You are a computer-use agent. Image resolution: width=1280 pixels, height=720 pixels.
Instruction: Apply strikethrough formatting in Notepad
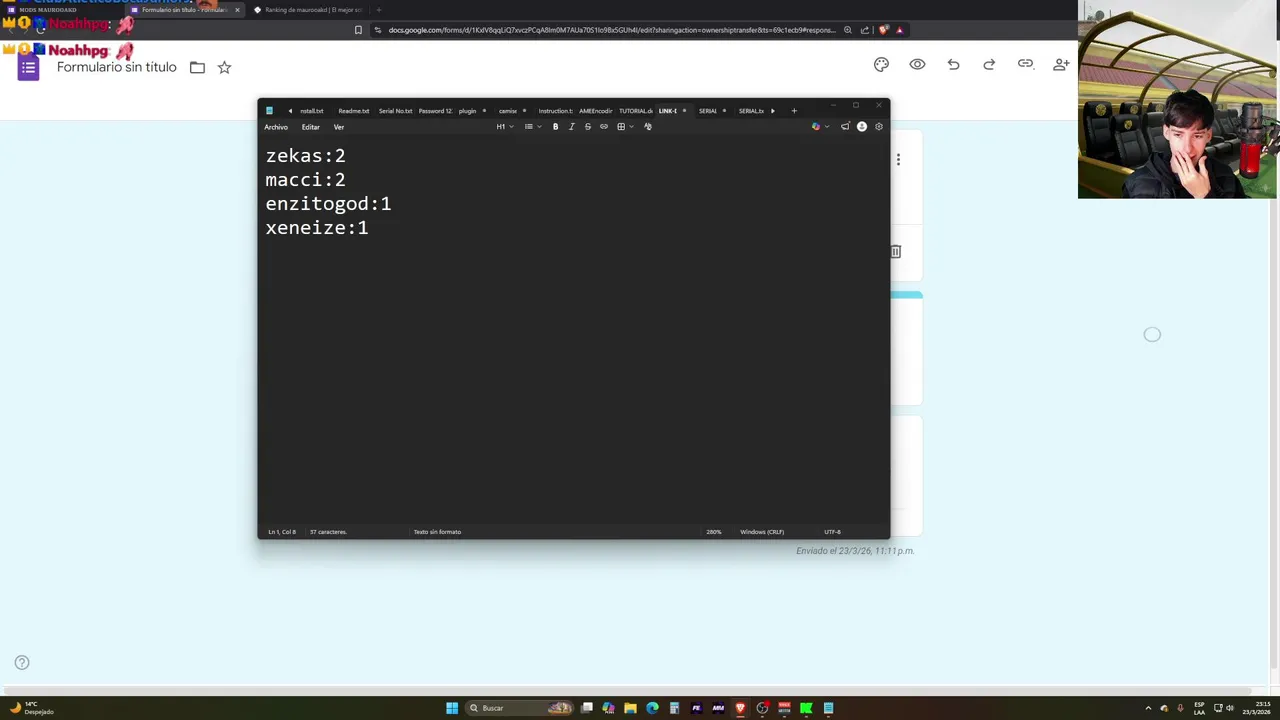[x=587, y=127]
